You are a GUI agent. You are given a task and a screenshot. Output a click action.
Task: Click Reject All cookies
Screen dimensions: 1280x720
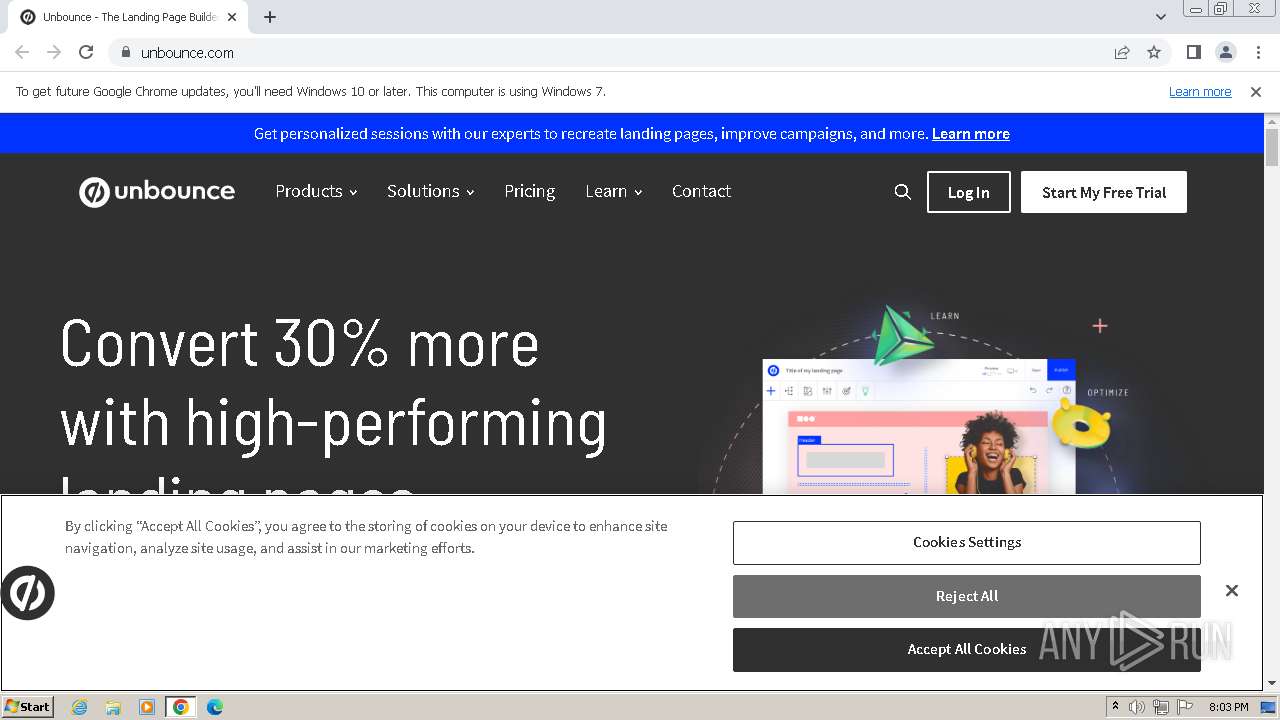click(967, 596)
